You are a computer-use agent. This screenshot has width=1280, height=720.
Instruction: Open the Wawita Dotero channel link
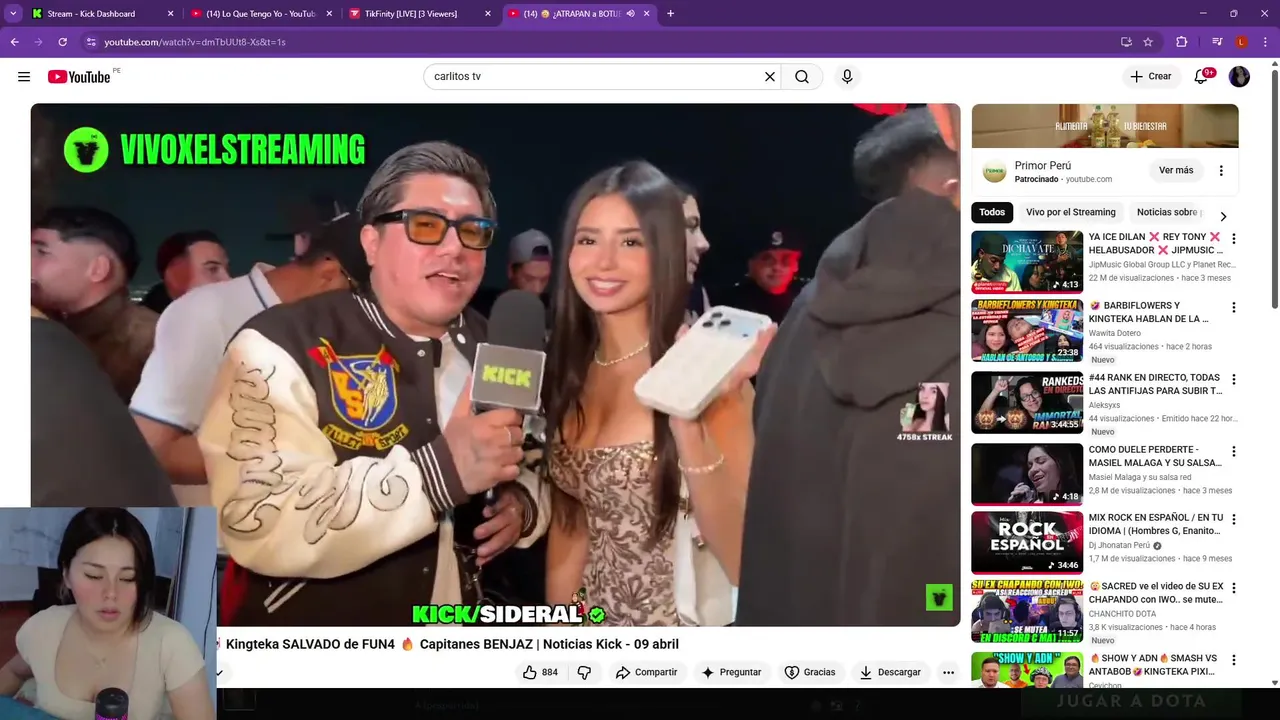pyautogui.click(x=1114, y=333)
